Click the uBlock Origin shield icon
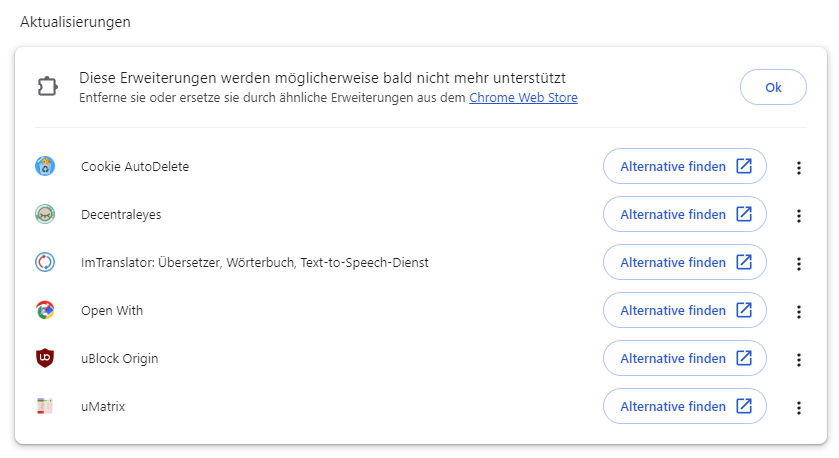Image resolution: width=839 pixels, height=458 pixels. coord(45,358)
